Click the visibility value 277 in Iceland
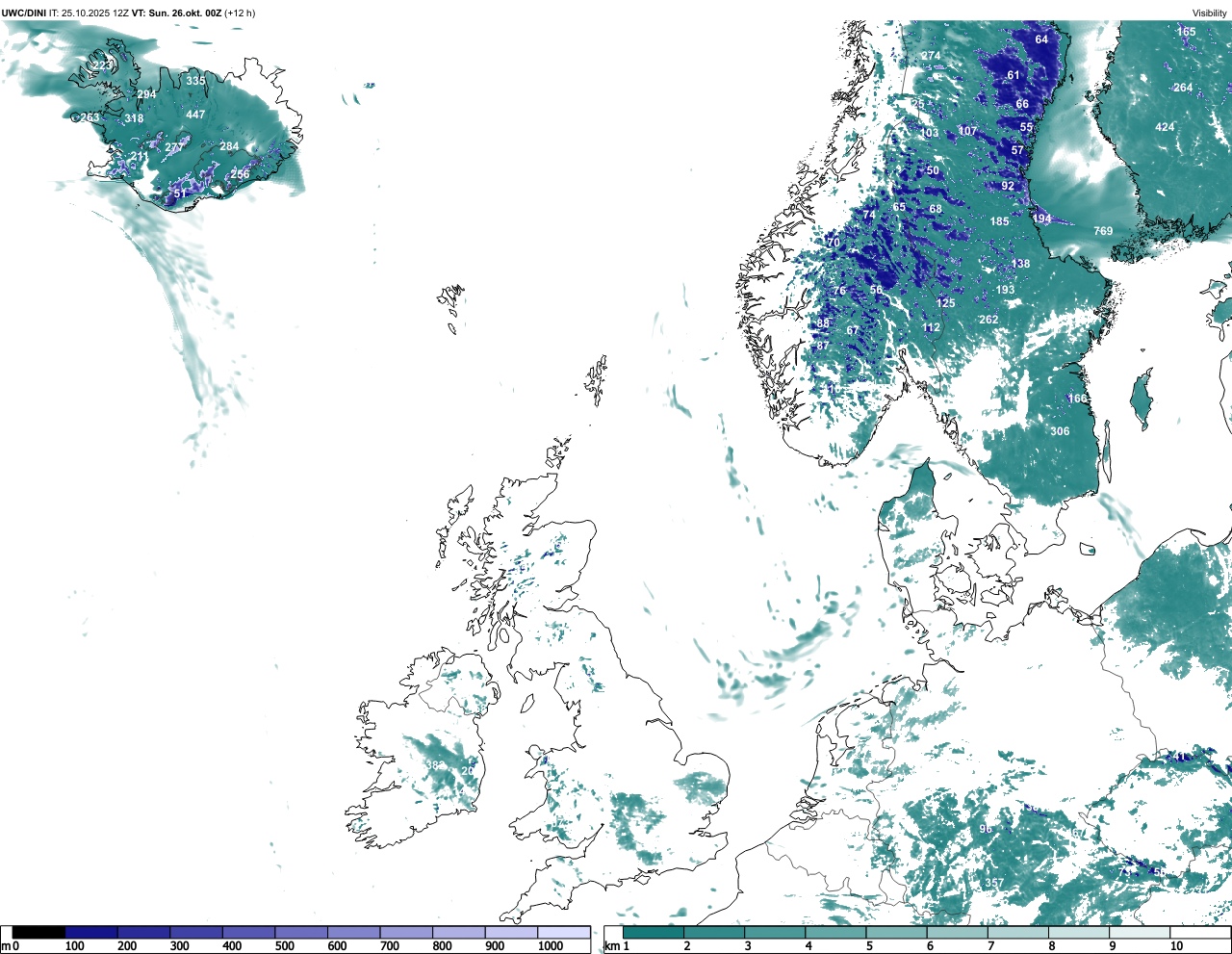This screenshot has width=1232, height=954. pyautogui.click(x=174, y=147)
